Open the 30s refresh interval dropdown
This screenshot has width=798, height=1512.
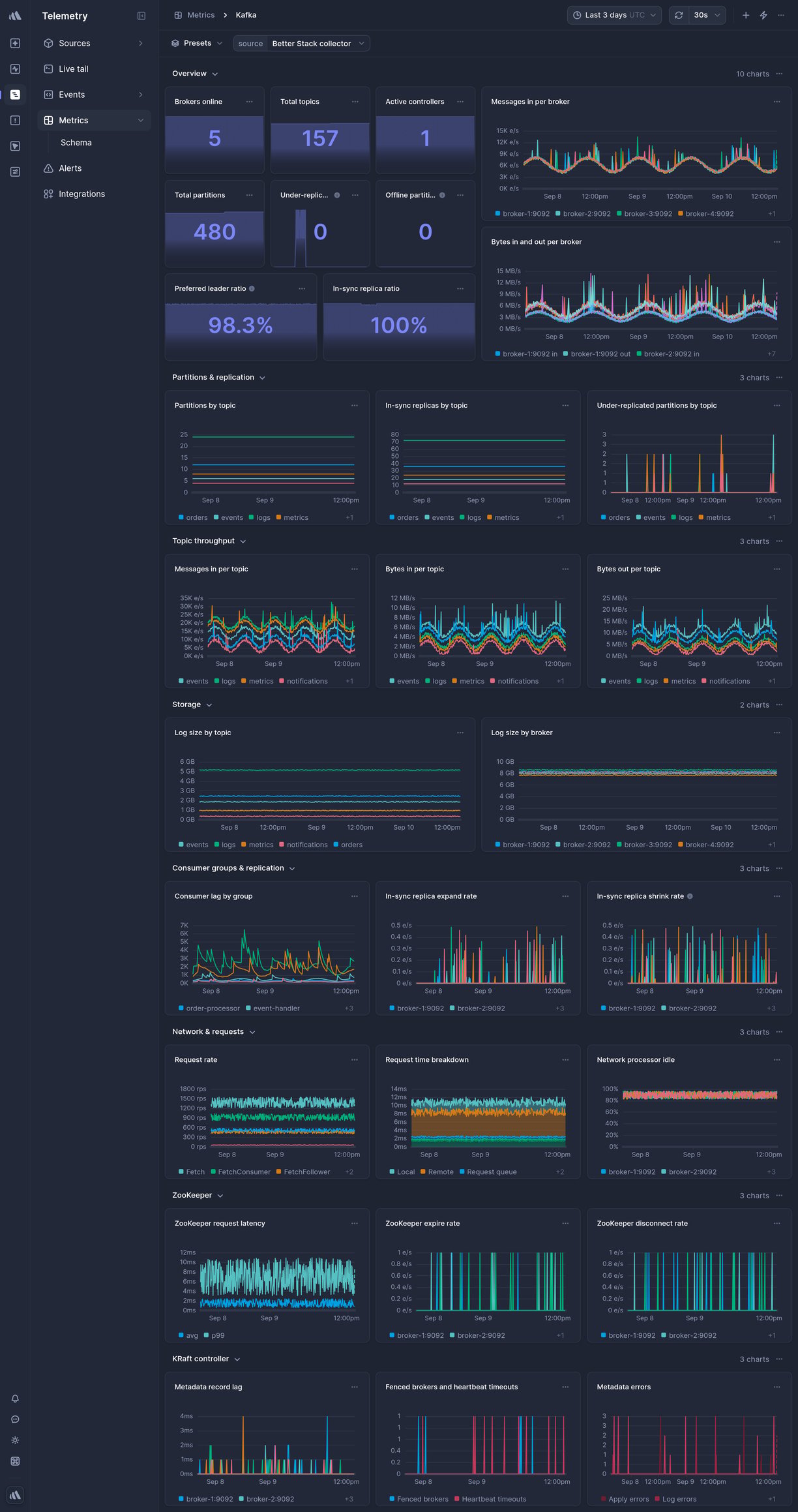point(707,15)
